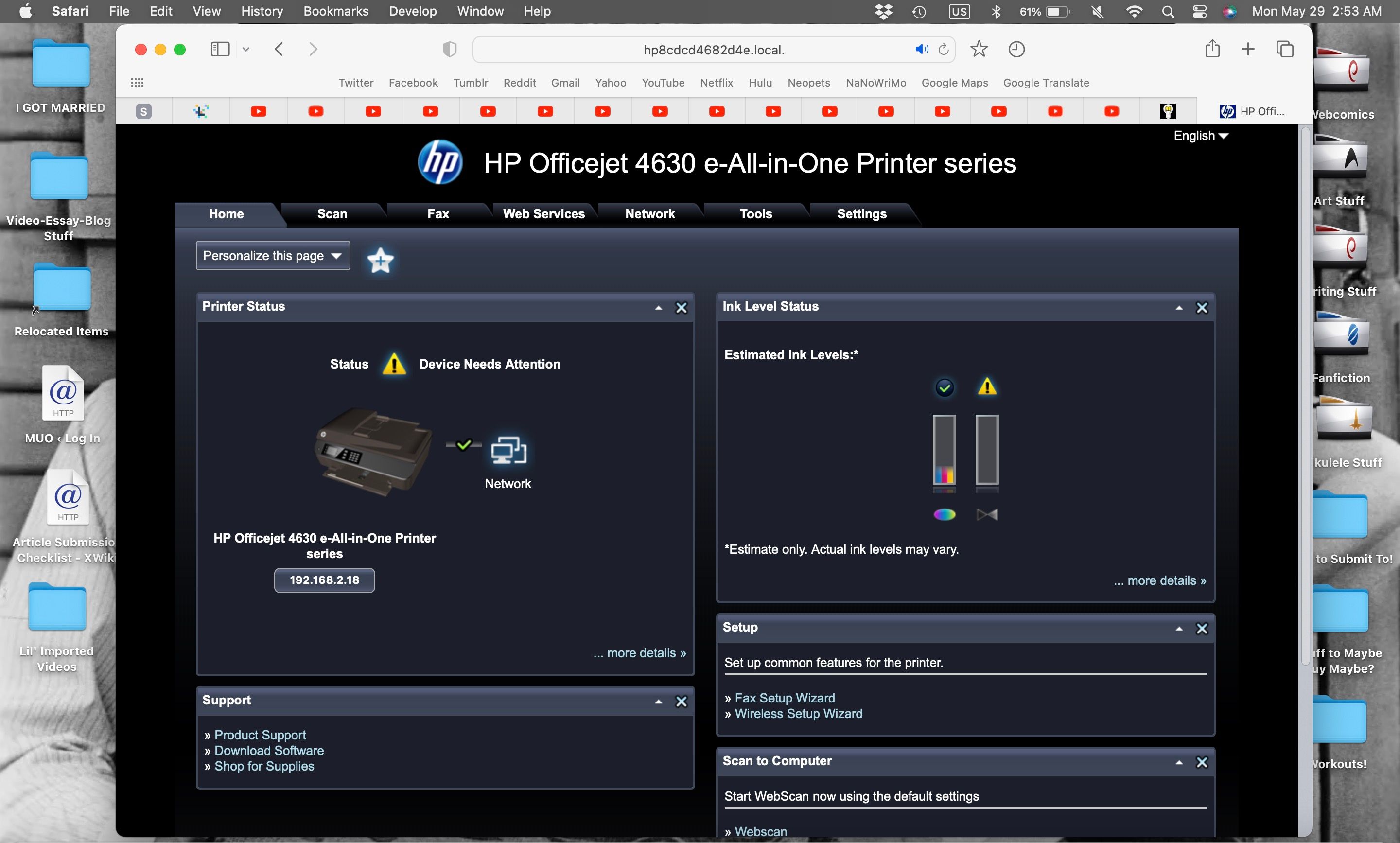Click the Safari sidebar toggle icon
The width and height of the screenshot is (1400, 843).
(x=220, y=50)
